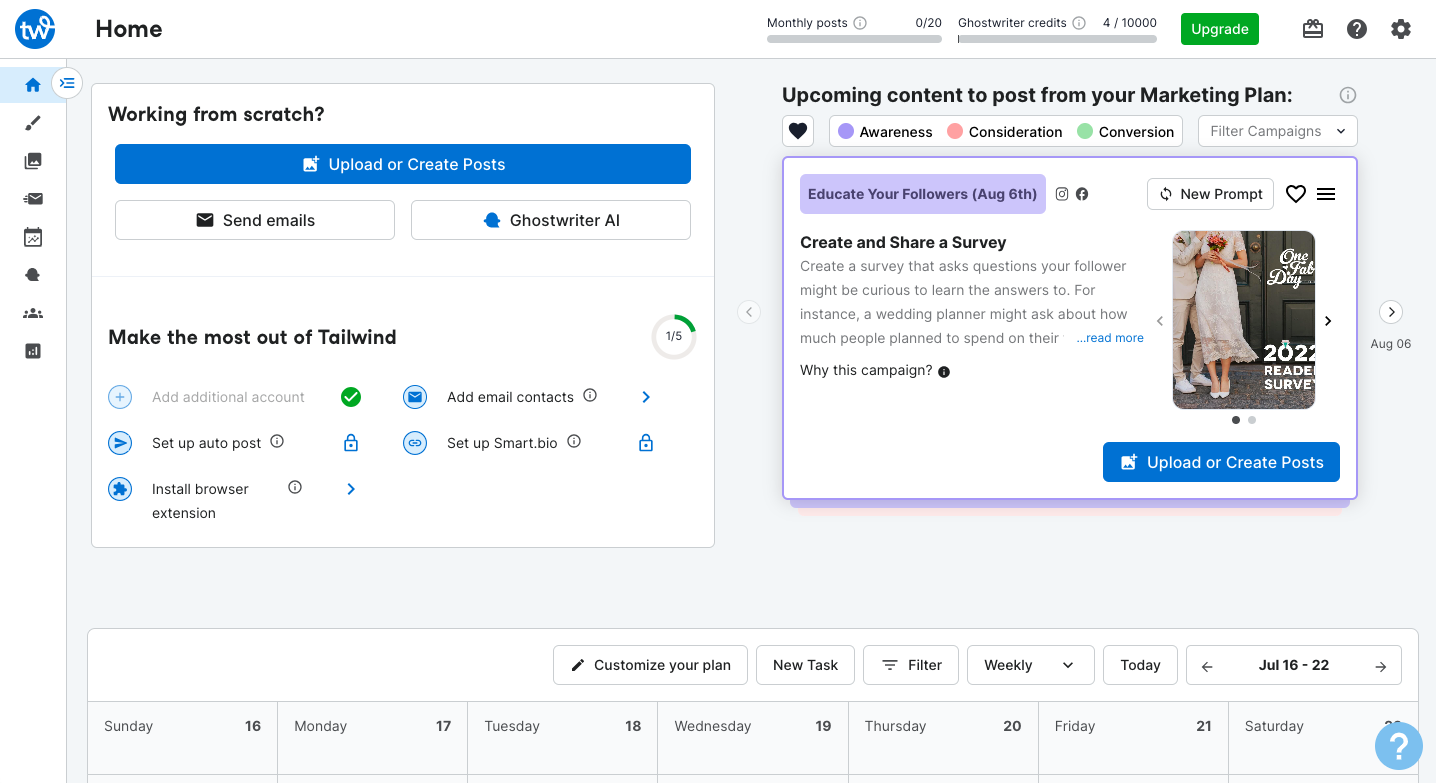Screen dimensions: 1436x783
Task: Click the read more link
Action: click(1110, 338)
